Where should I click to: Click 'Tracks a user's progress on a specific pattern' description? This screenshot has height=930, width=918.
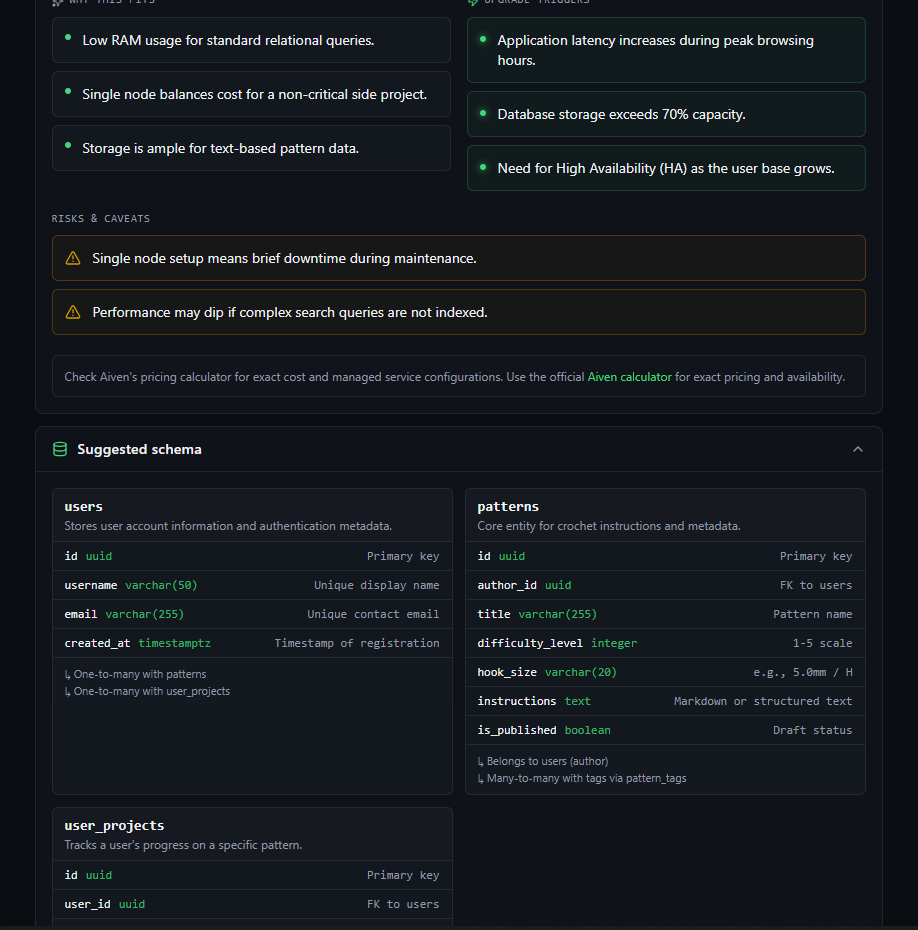click(183, 845)
